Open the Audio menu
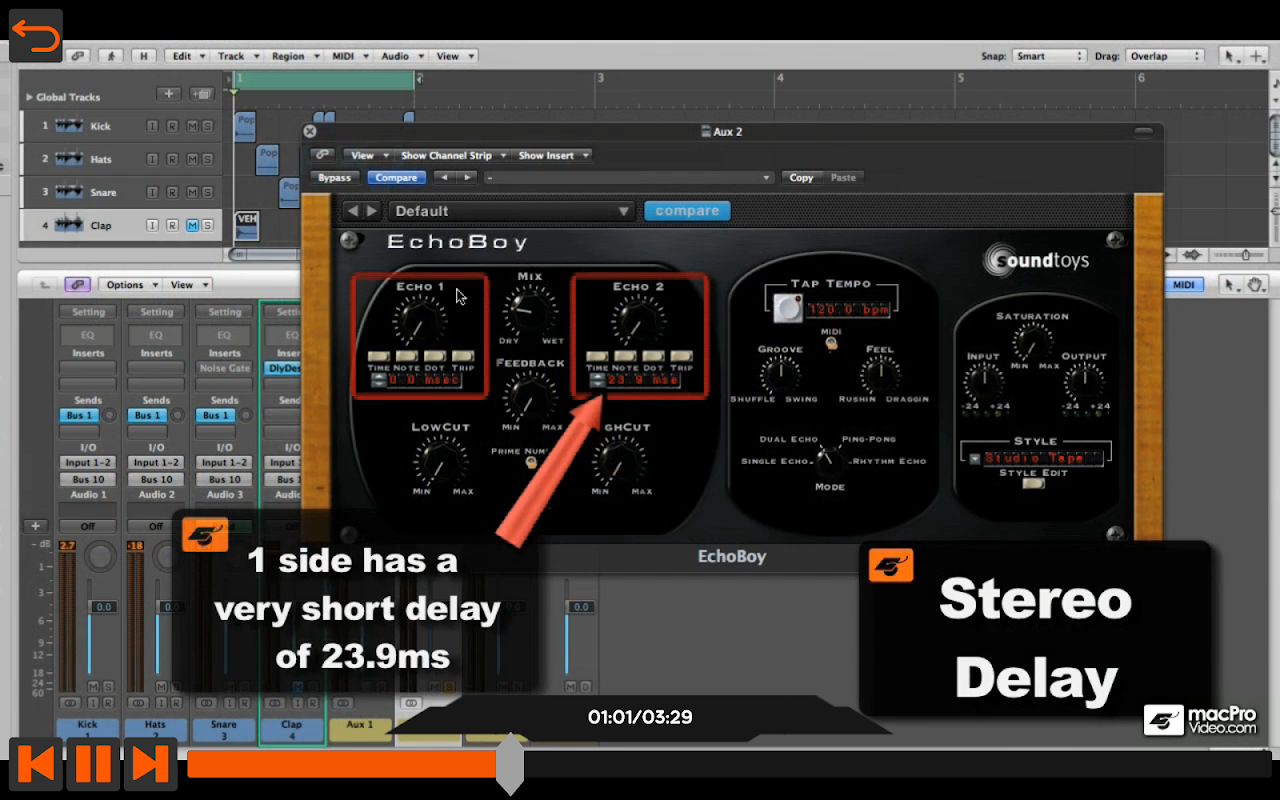 point(402,56)
